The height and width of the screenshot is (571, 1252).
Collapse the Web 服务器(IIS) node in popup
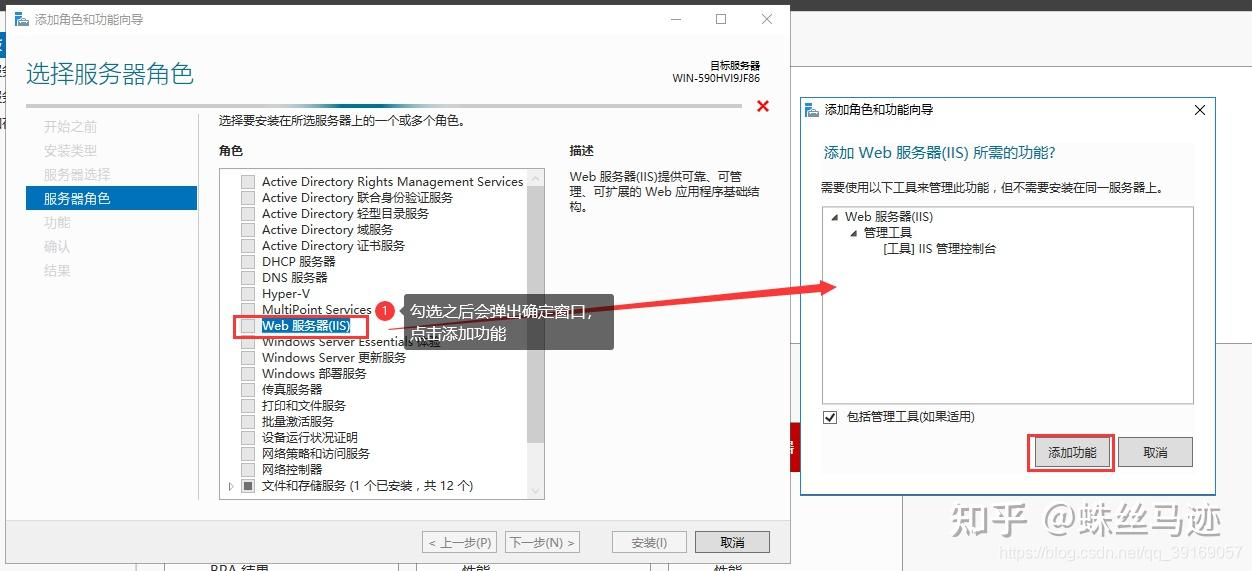(834, 217)
